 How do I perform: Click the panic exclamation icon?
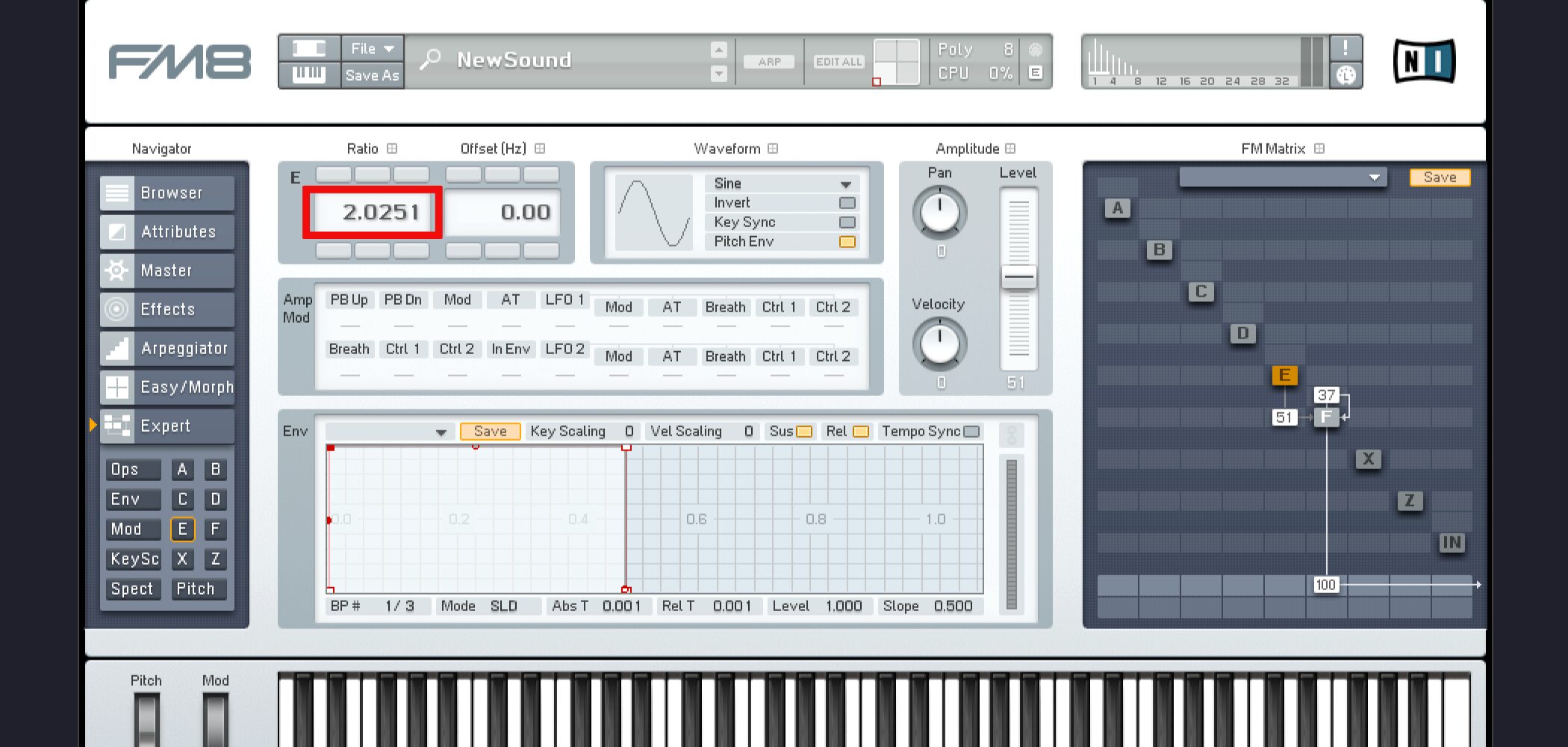point(1345,49)
